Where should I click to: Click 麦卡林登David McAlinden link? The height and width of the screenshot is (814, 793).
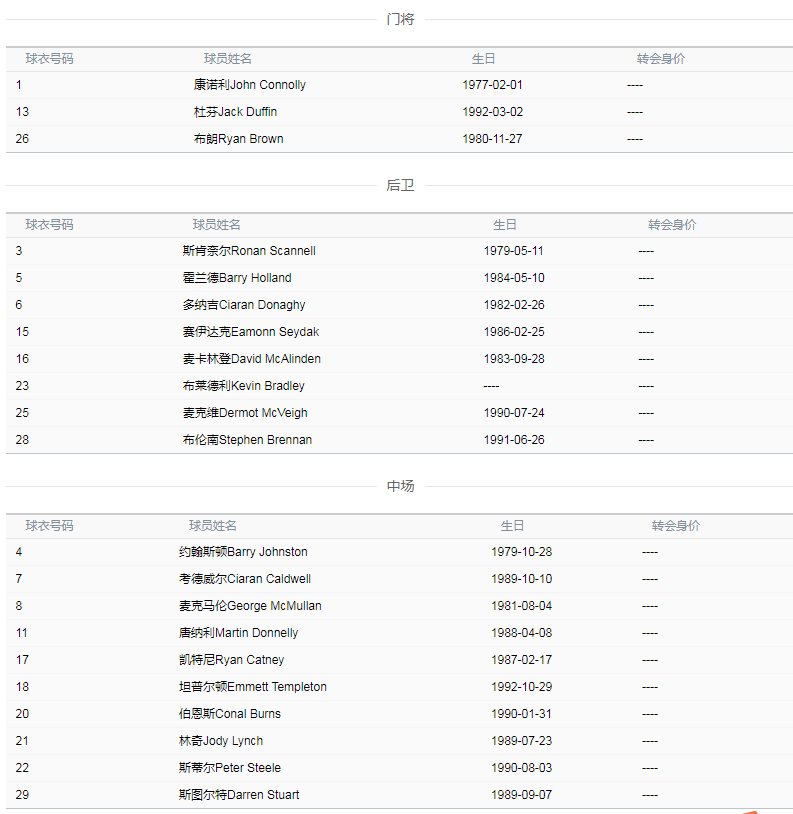coord(252,359)
